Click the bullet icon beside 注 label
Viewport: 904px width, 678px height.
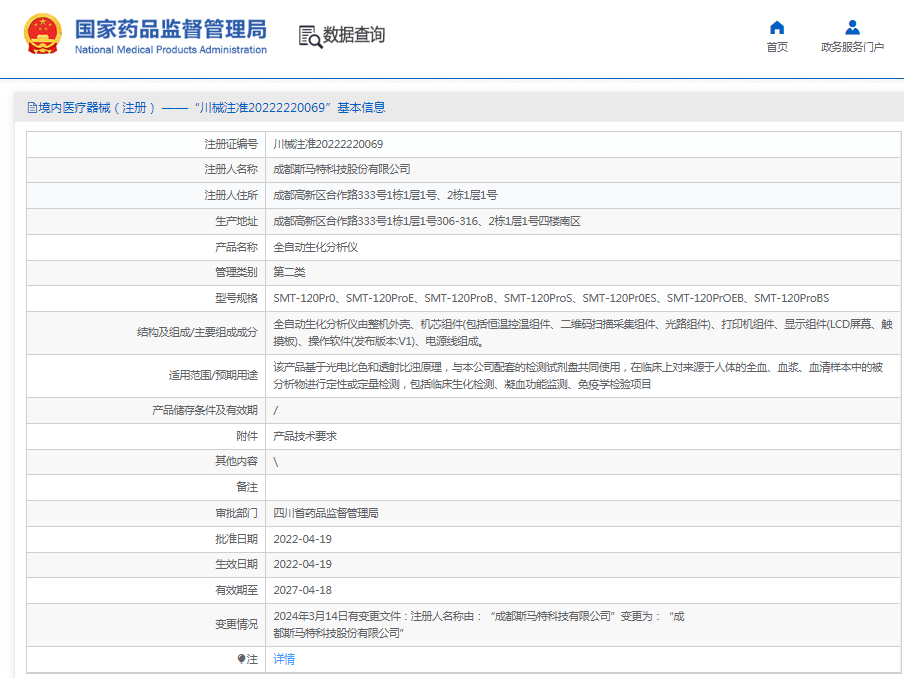[x=241, y=659]
